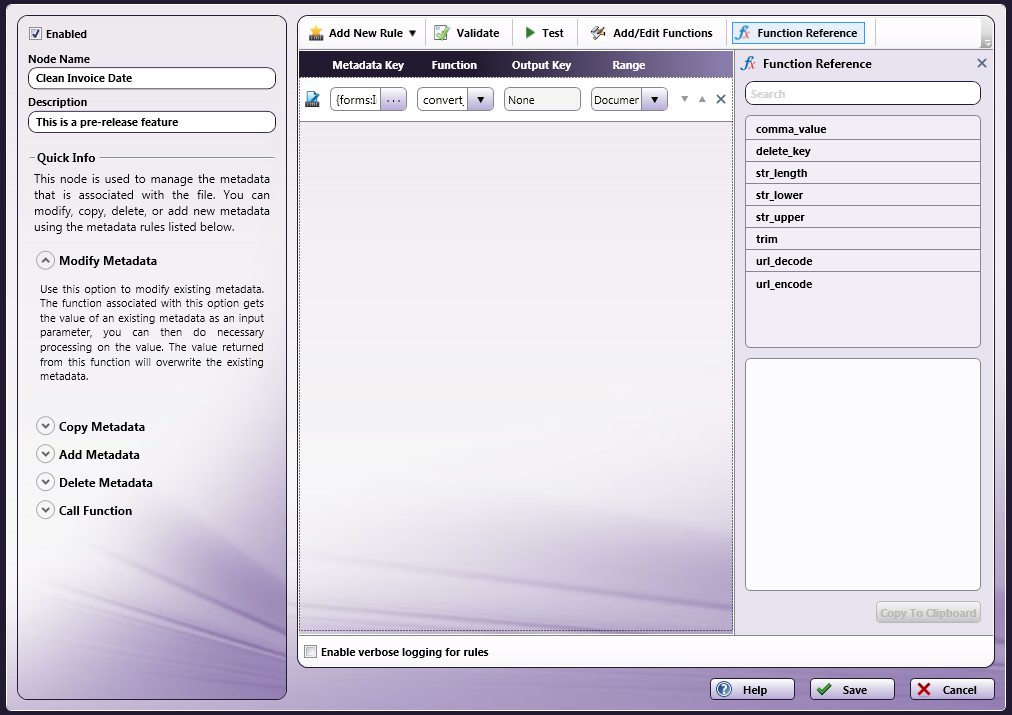
Task: Select str_lower in the function list
Action: click(x=863, y=195)
